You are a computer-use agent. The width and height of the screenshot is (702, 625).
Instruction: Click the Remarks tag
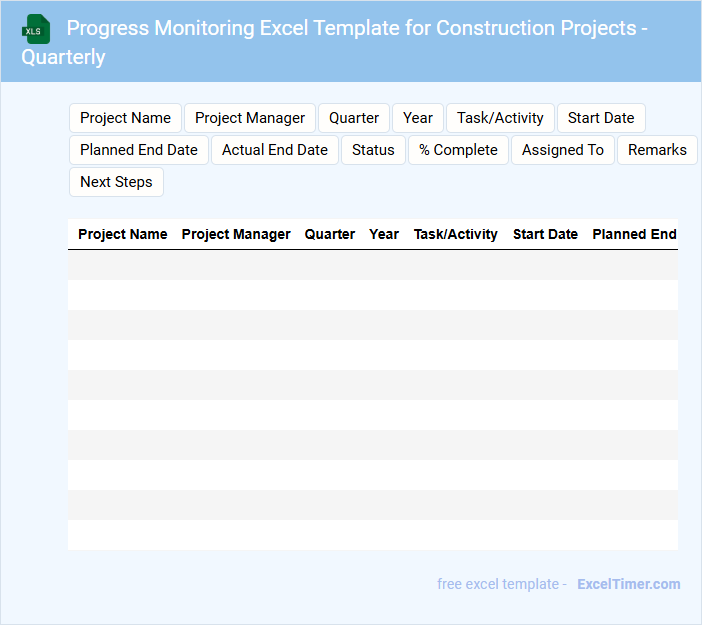pos(657,150)
